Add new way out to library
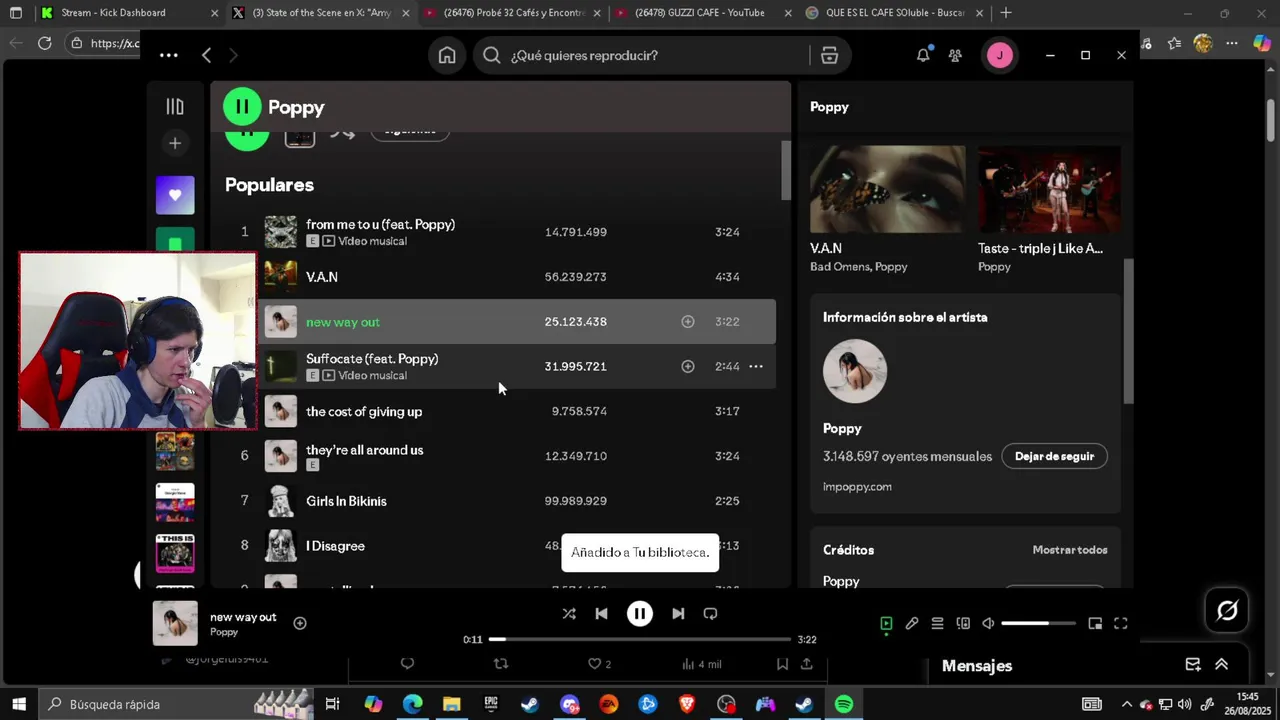1280x720 pixels. pos(687,322)
